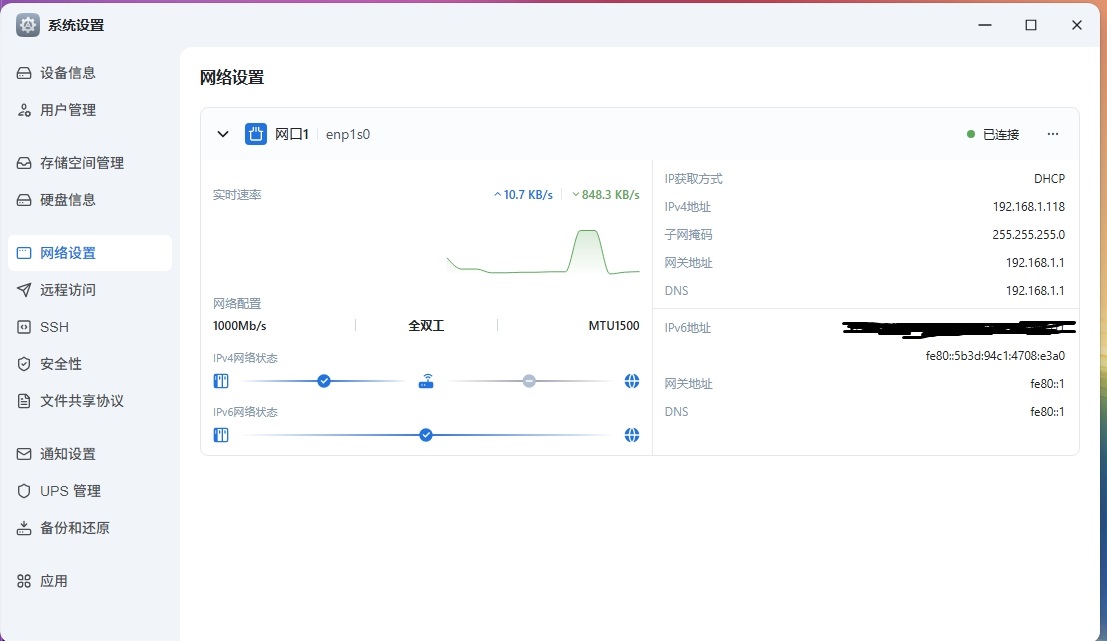
Task: Click the 用户管理 user management icon
Action: 24,109
